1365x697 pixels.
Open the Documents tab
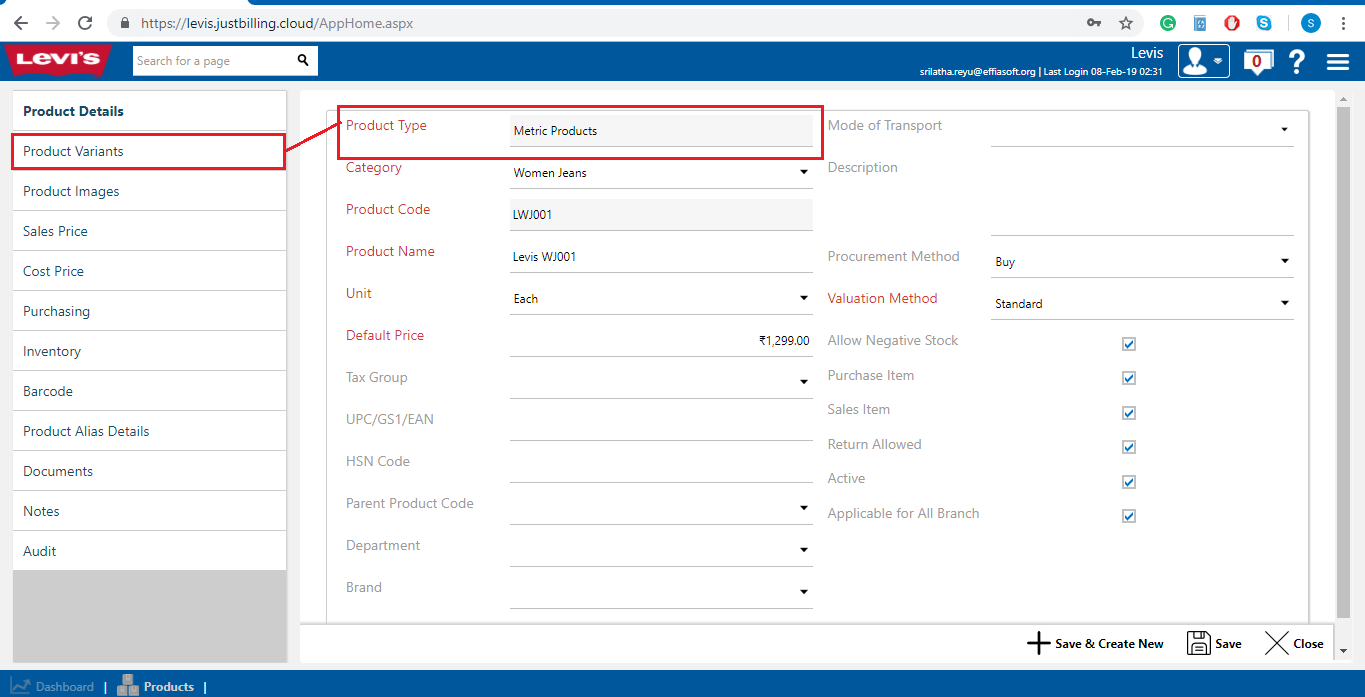149,471
